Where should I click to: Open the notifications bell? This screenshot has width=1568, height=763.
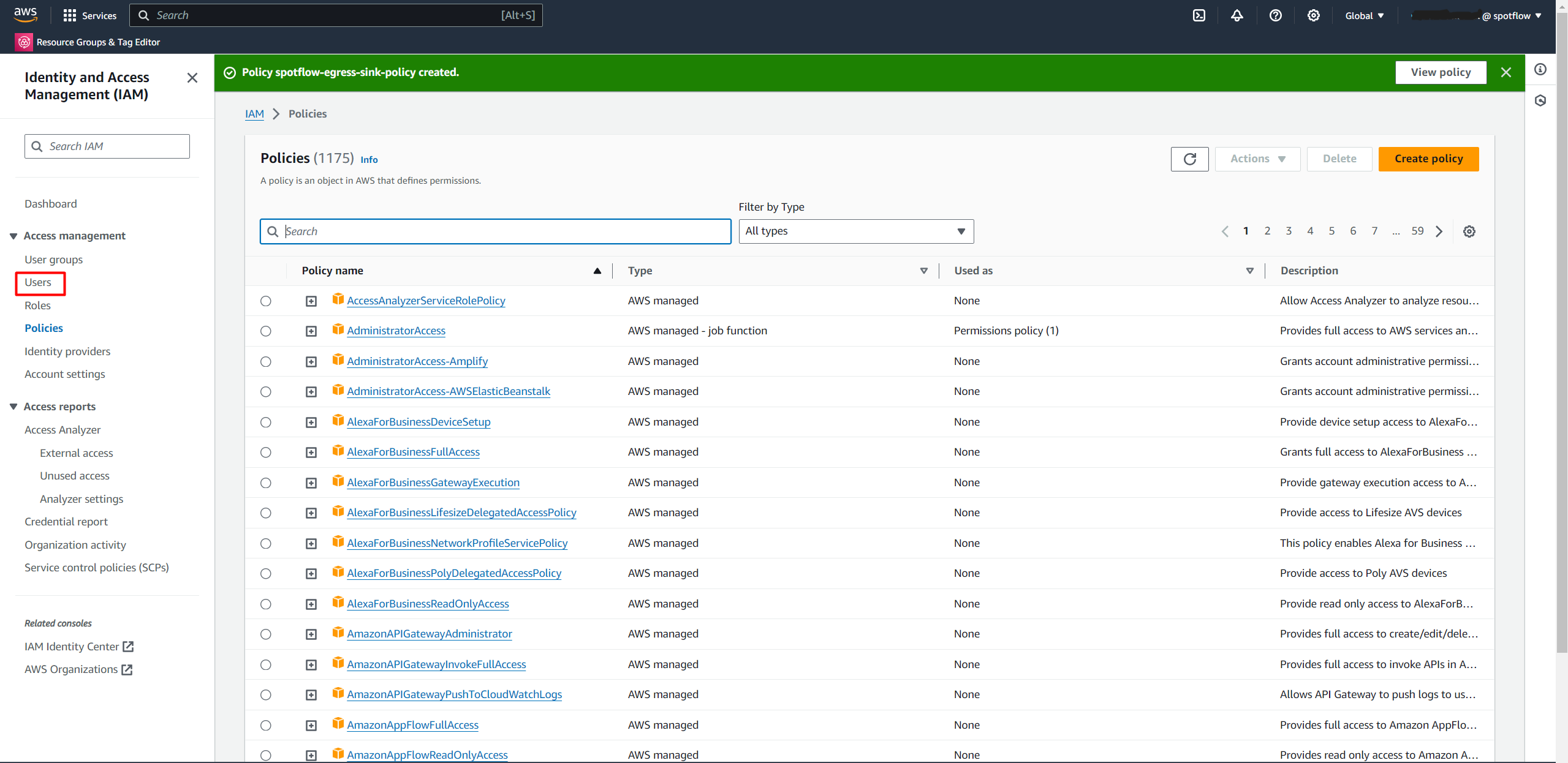point(1237,15)
